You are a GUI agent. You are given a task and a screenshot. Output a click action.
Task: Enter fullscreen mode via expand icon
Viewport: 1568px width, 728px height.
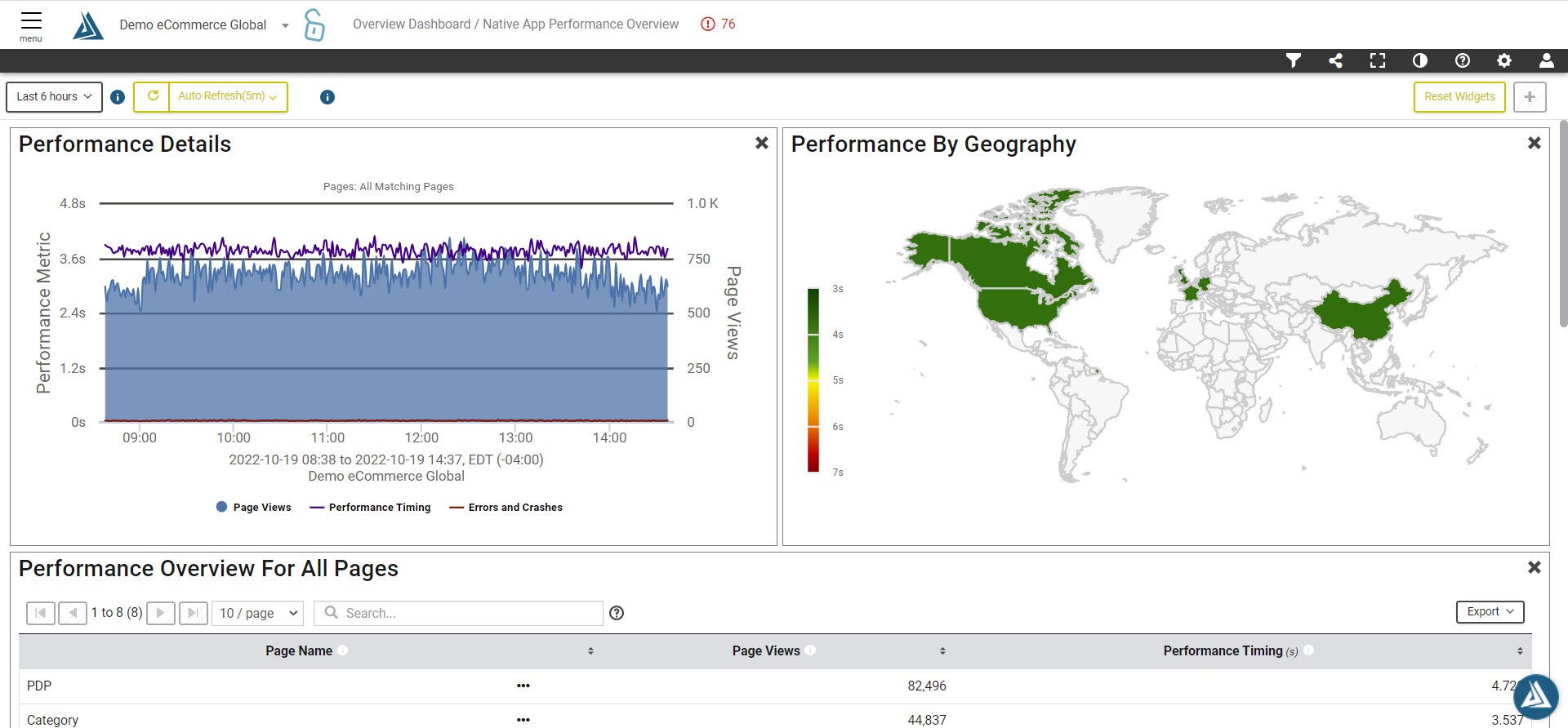1378,60
